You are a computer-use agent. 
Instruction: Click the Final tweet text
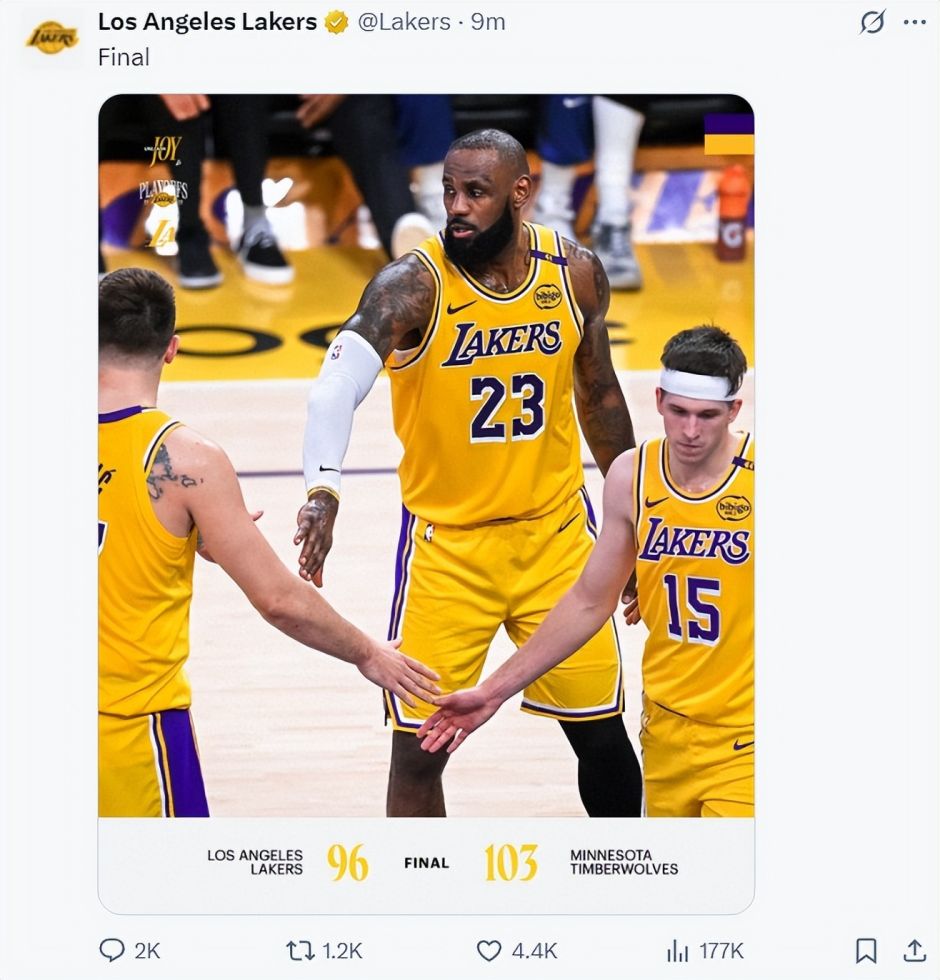pyautogui.click(x=124, y=58)
